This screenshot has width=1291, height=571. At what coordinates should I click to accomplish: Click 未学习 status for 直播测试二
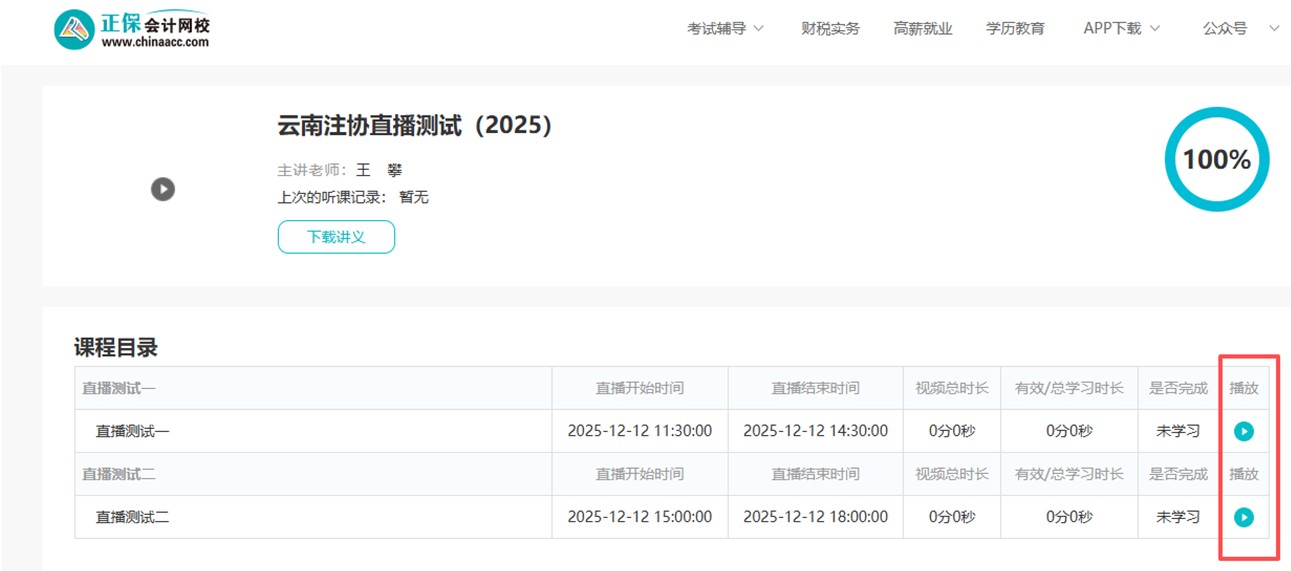[1177, 518]
